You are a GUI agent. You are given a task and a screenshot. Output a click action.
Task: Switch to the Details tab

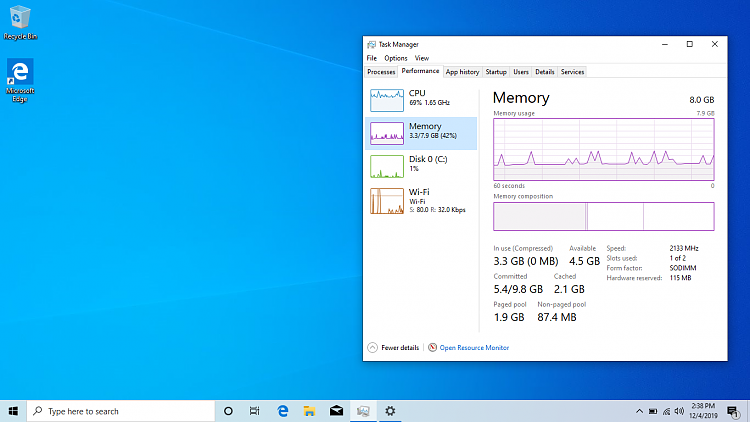[544, 72]
